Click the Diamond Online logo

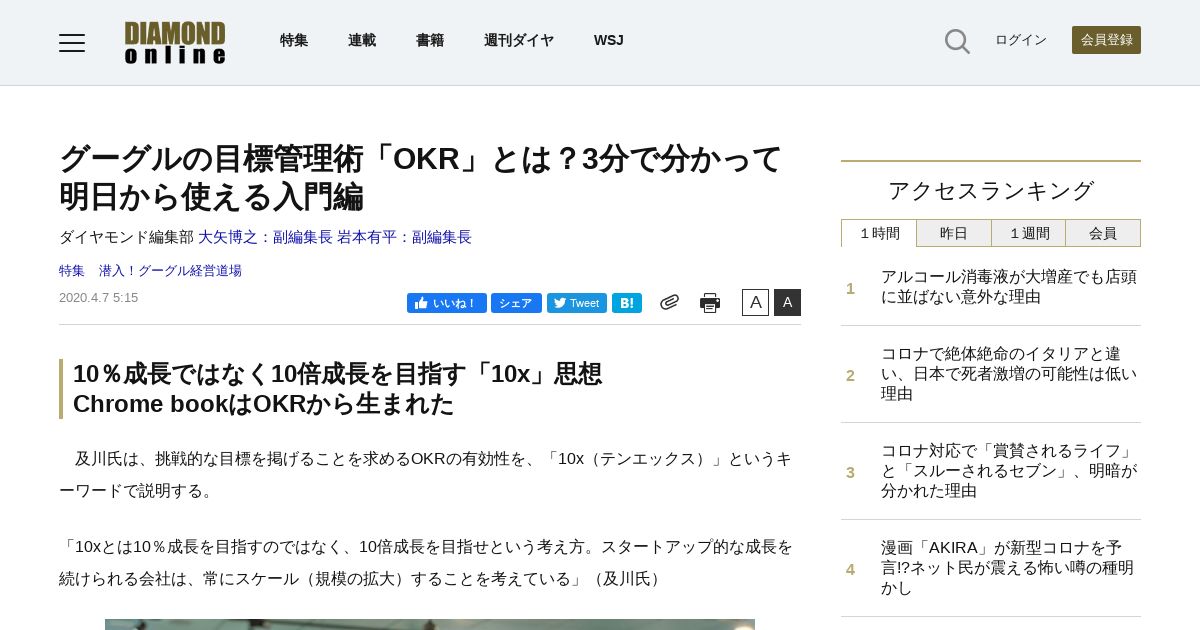[175, 43]
